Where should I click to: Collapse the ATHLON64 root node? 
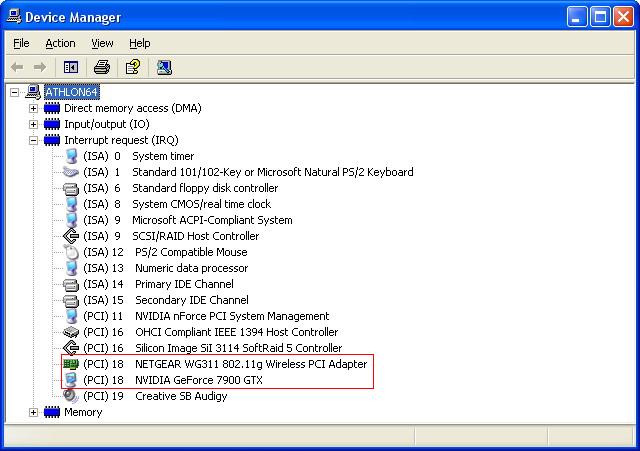click(14, 92)
